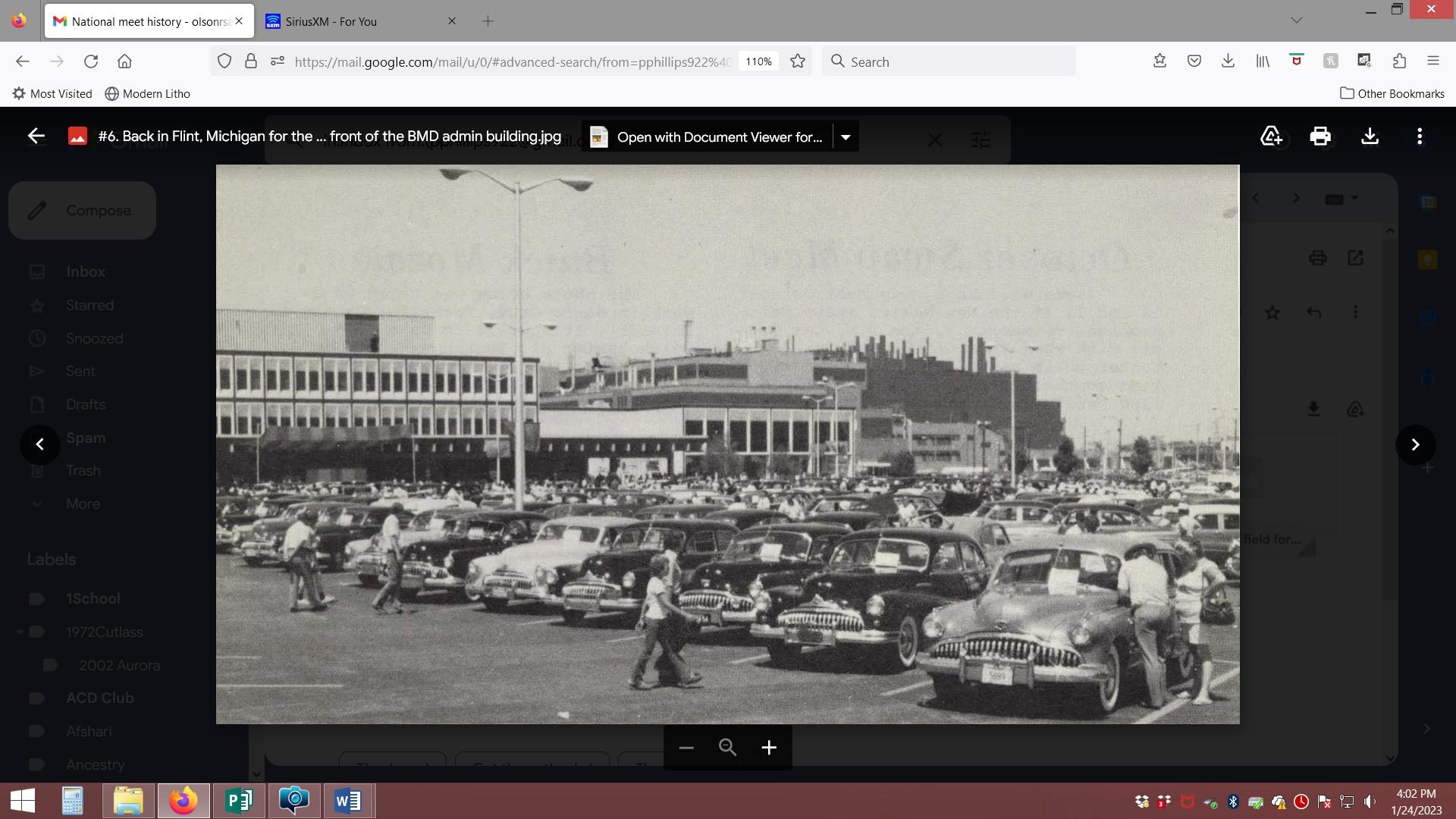Click Add to Drive icon
Image resolution: width=1456 pixels, height=819 pixels.
[1271, 136]
